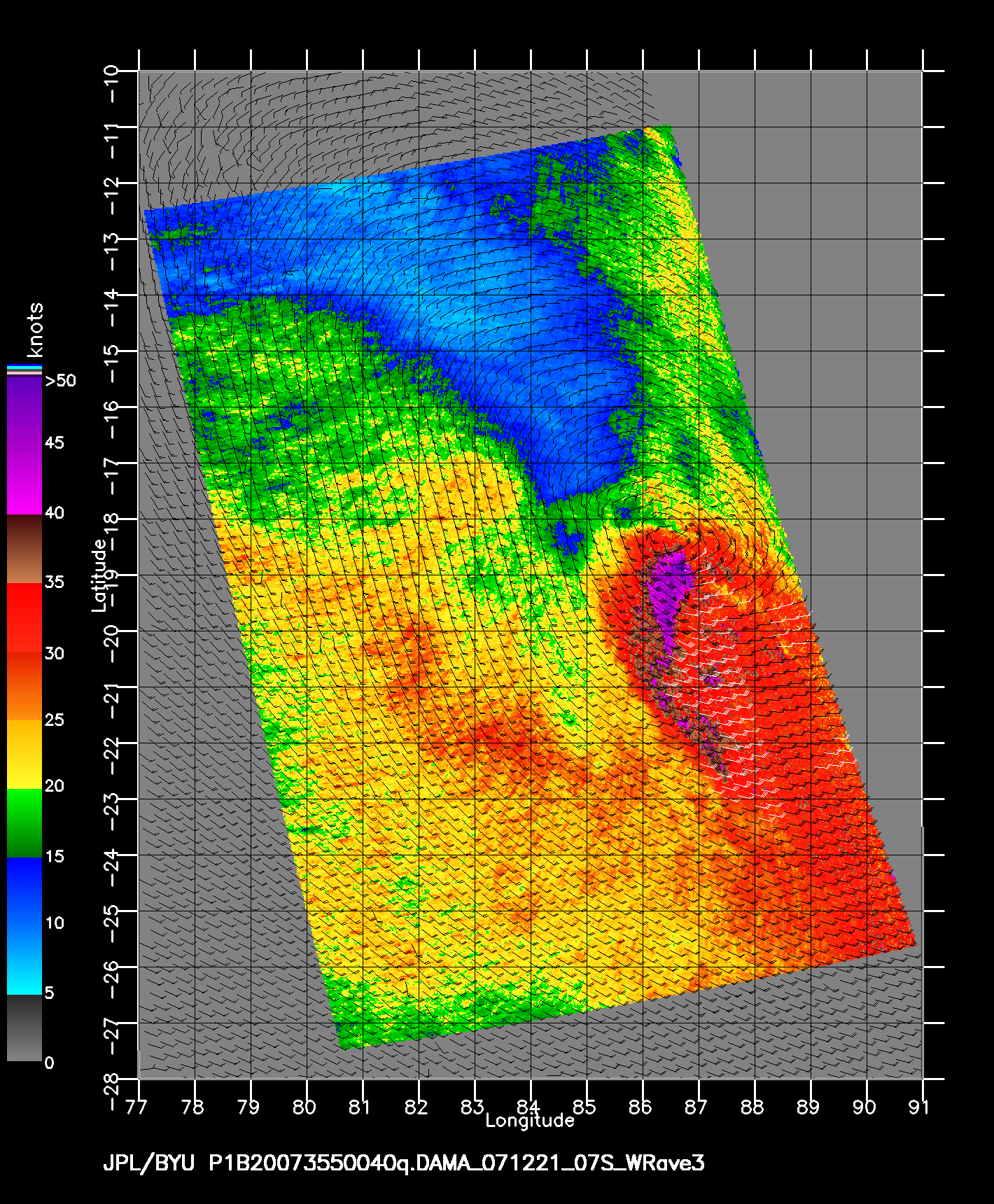
Task: Pick the green 15–20 knot color bar segment
Action: click(x=24, y=823)
